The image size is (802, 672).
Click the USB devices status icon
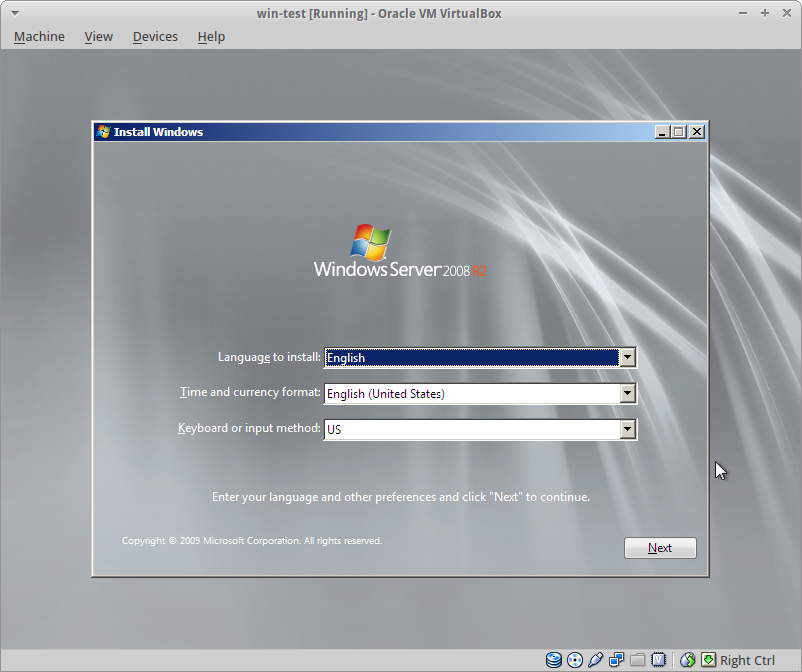pos(595,660)
